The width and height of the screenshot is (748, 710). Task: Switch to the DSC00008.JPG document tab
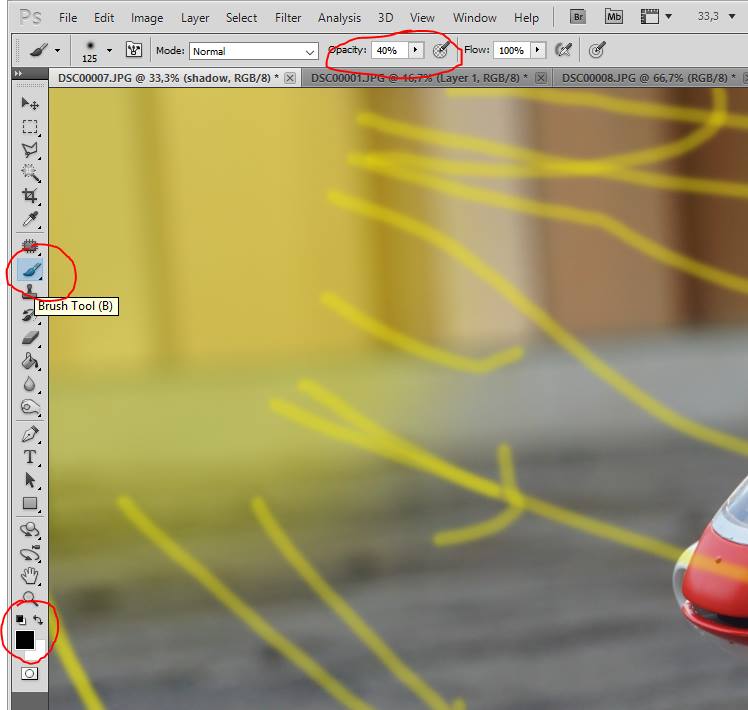point(650,78)
